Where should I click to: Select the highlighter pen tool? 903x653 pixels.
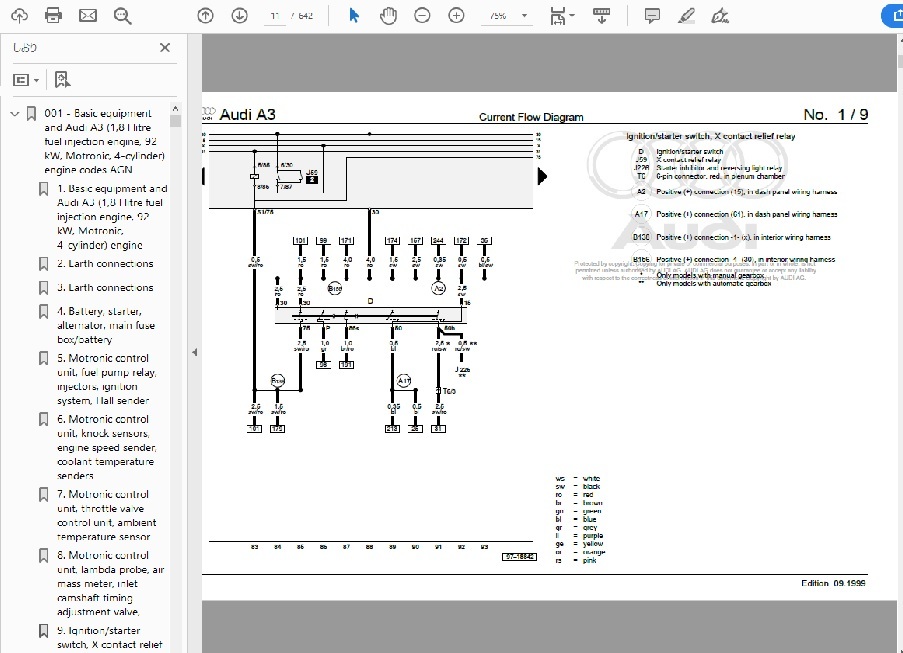(x=686, y=16)
